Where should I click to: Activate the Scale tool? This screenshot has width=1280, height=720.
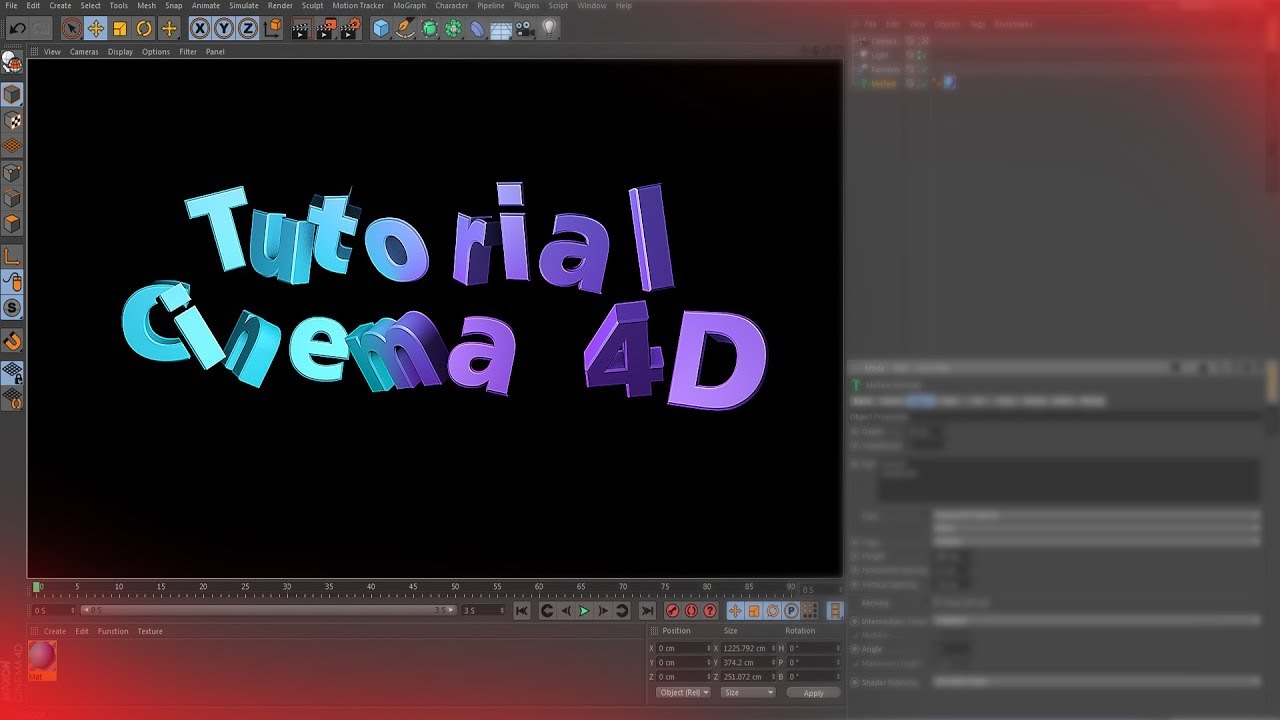tap(120, 28)
